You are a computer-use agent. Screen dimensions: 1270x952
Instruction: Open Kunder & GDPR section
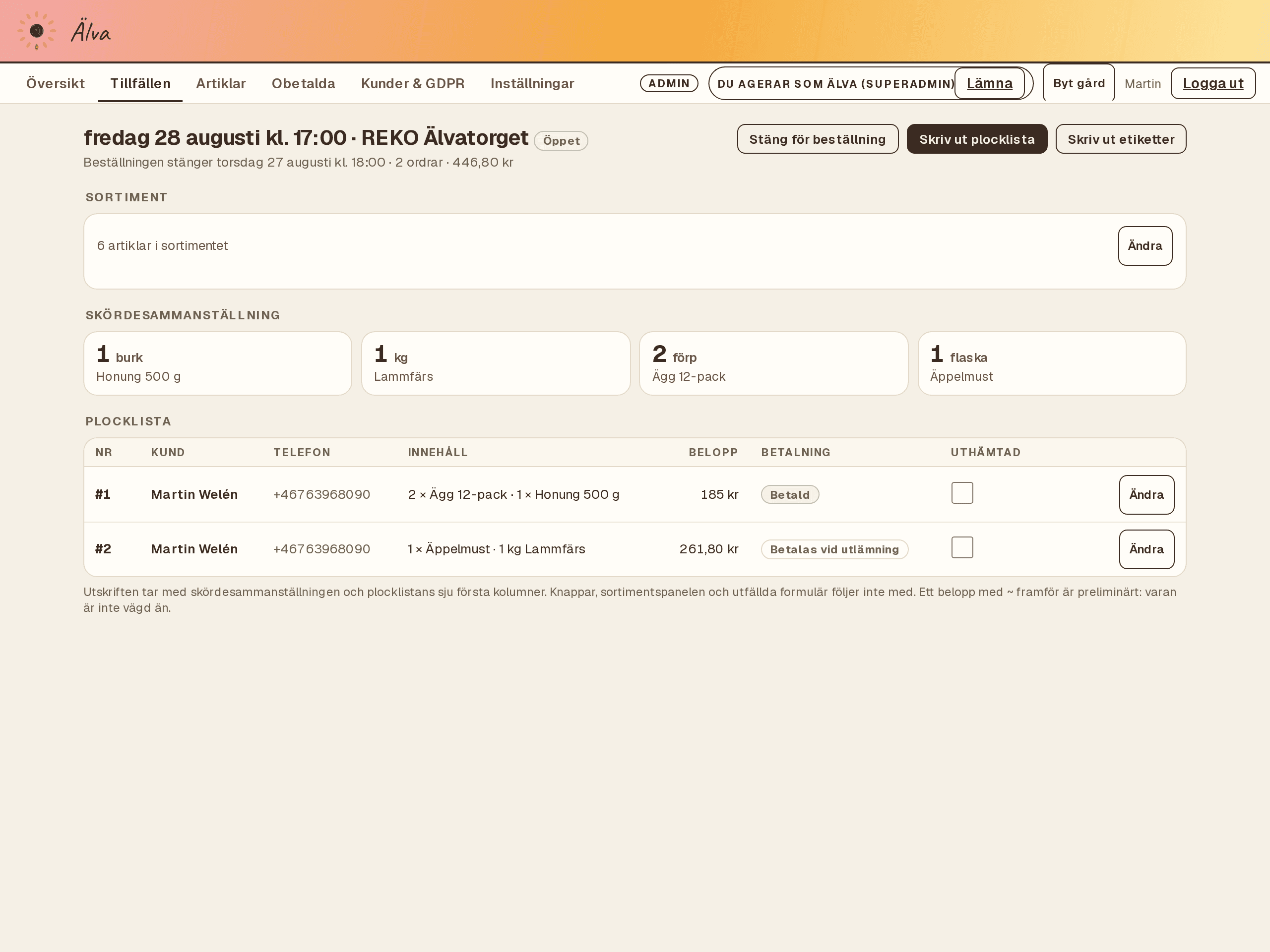click(x=412, y=83)
